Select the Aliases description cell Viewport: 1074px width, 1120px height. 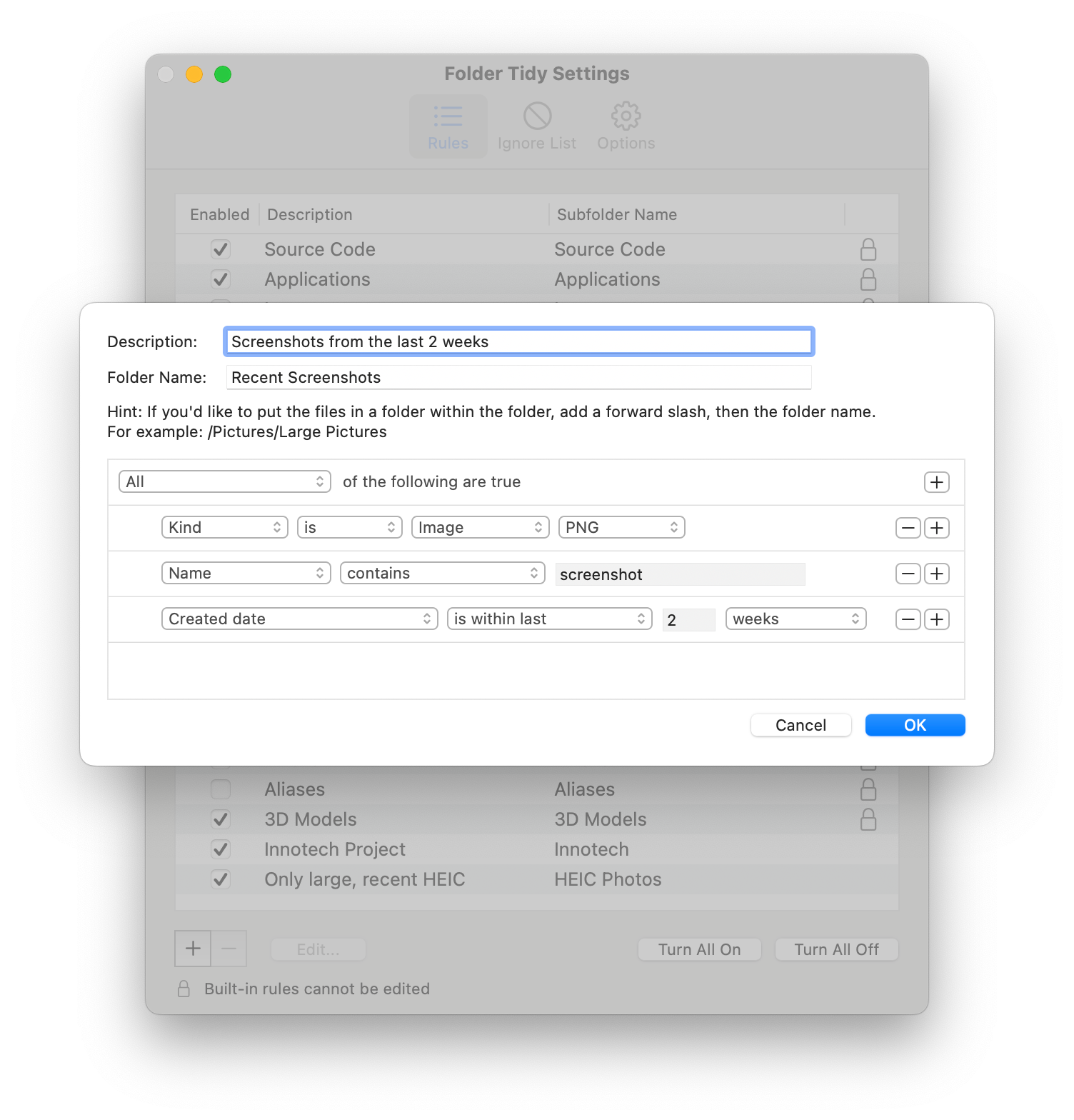[x=295, y=789]
